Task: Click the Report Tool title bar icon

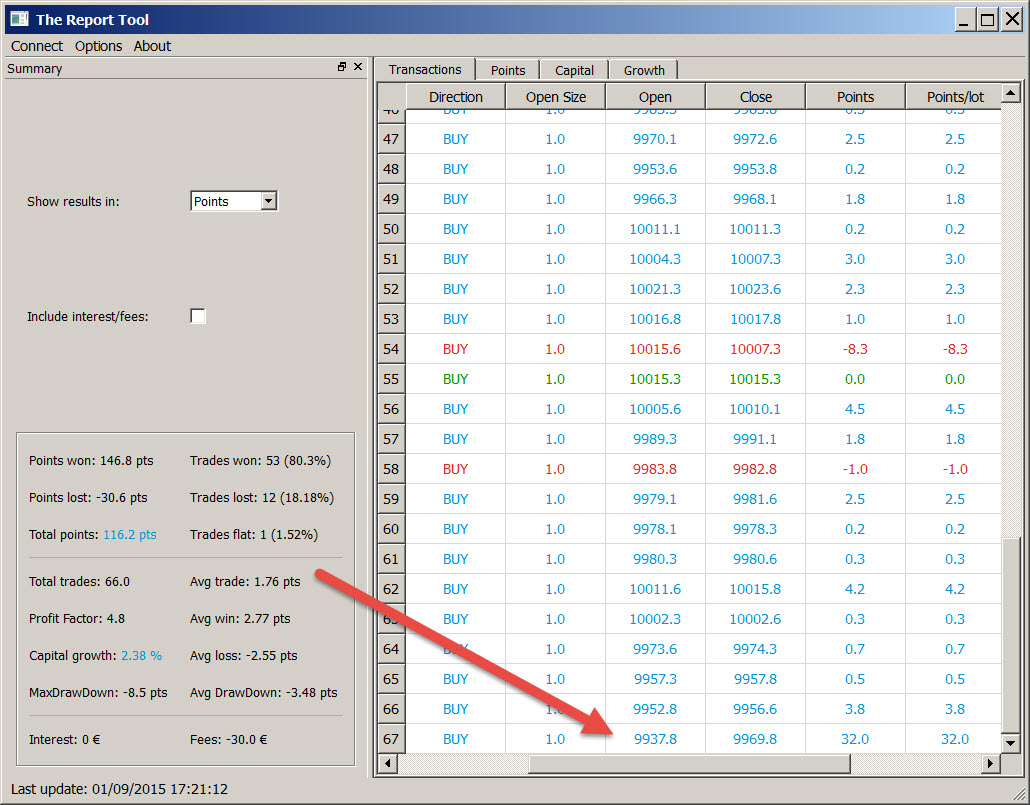Action: 19,19
